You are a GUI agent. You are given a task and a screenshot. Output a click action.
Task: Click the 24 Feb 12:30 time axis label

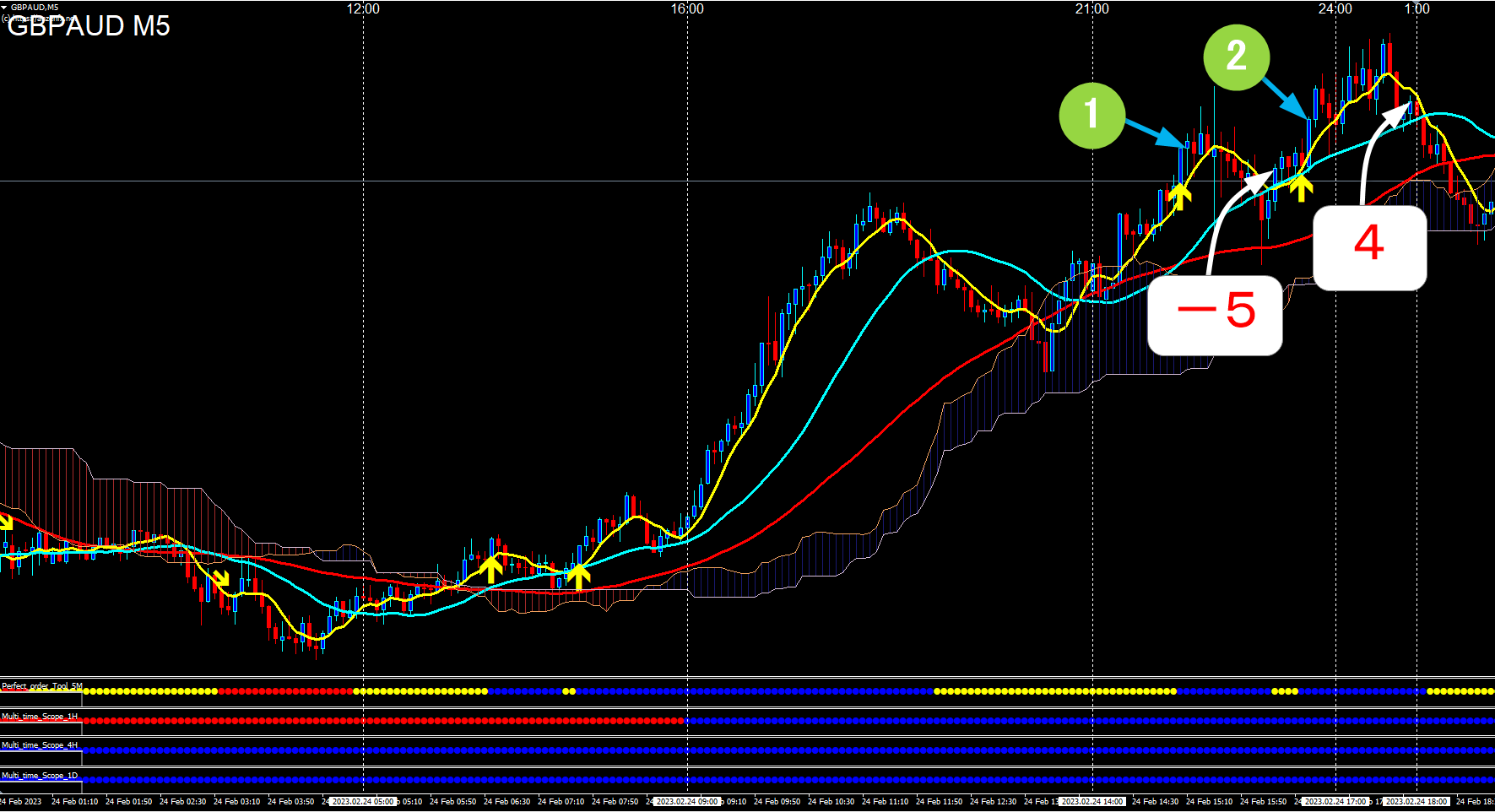(993, 802)
